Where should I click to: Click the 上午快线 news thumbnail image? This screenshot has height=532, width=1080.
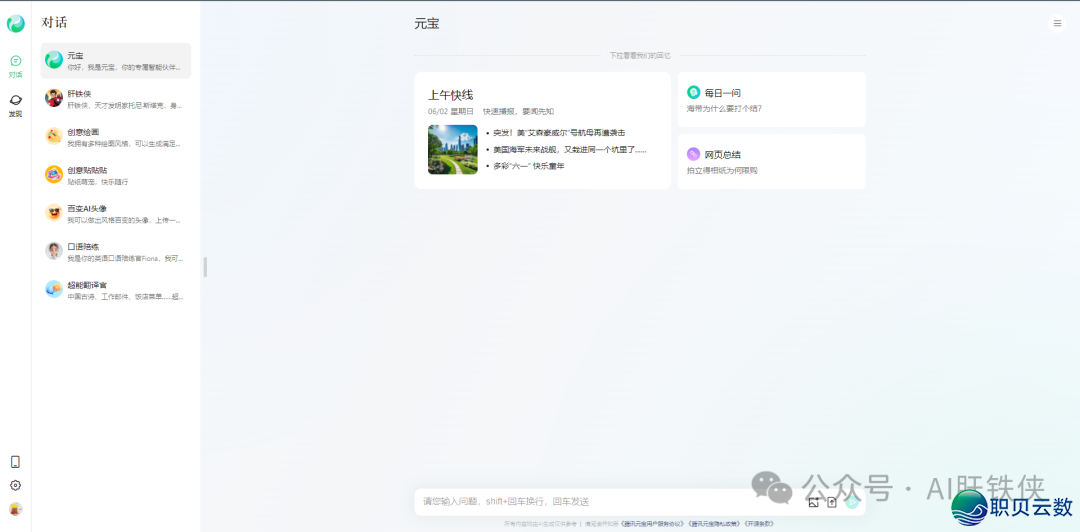(452, 150)
